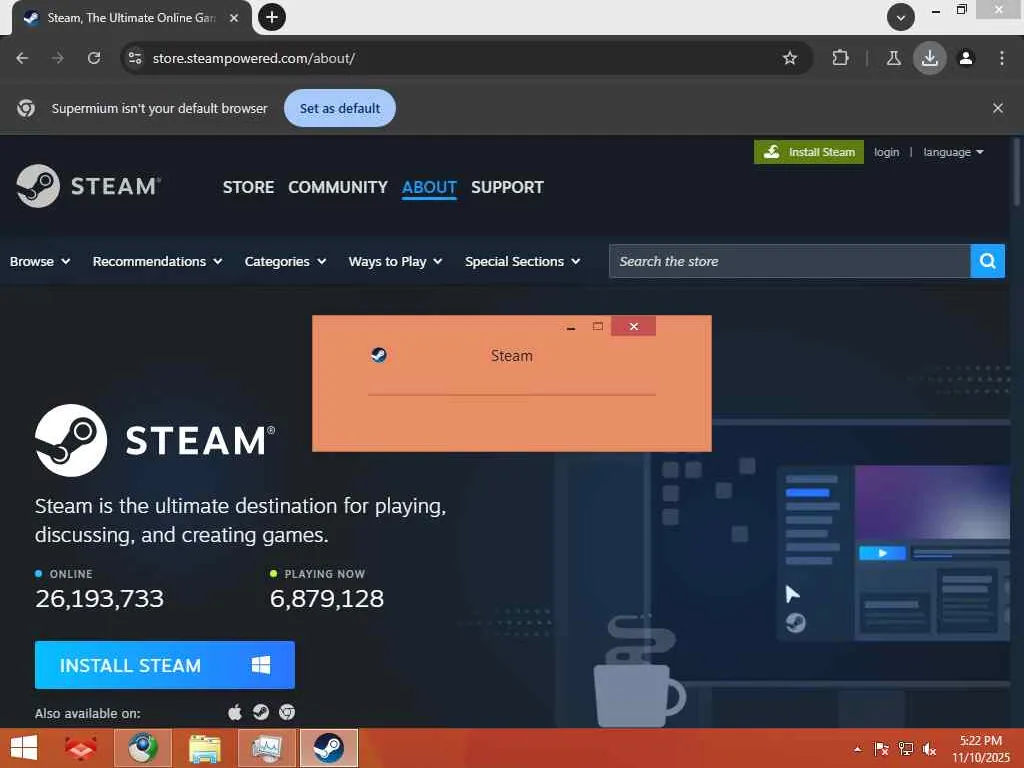Image resolution: width=1024 pixels, height=768 pixels.
Task: Click the muted volume tray icon
Action: pyautogui.click(x=929, y=749)
